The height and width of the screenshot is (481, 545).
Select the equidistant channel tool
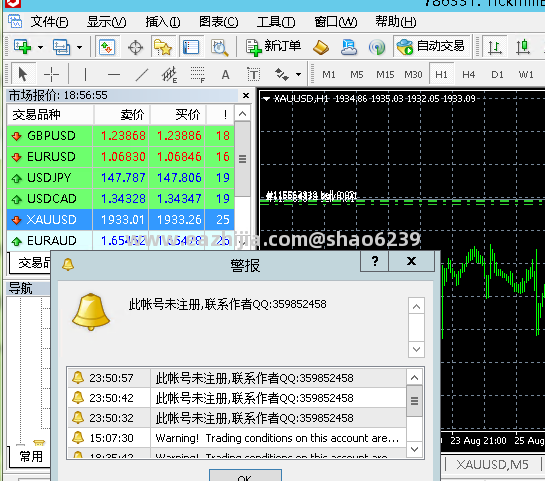169,74
